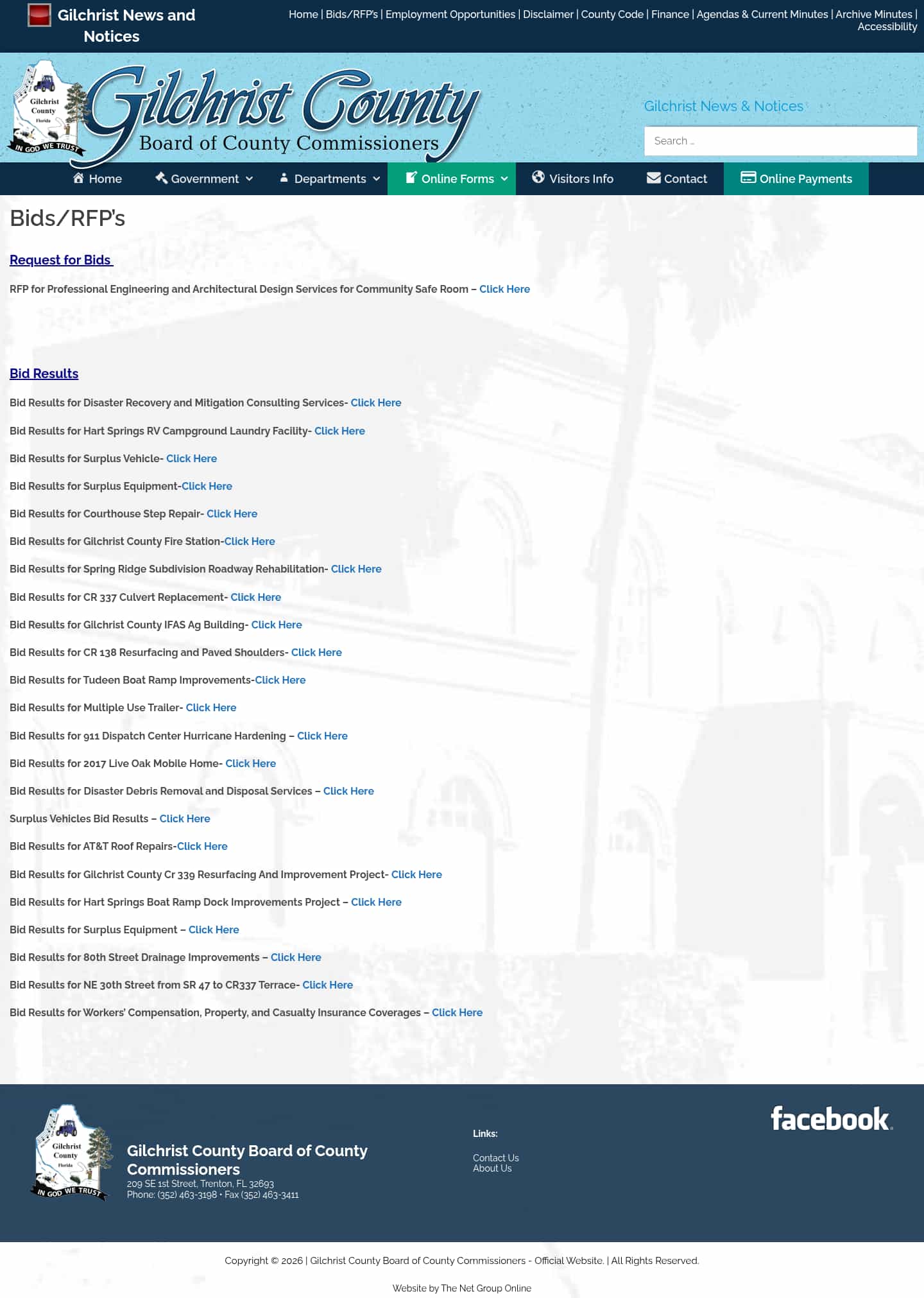
Task: Click Here for Hart Springs Laundry Facility
Action: coord(339,431)
